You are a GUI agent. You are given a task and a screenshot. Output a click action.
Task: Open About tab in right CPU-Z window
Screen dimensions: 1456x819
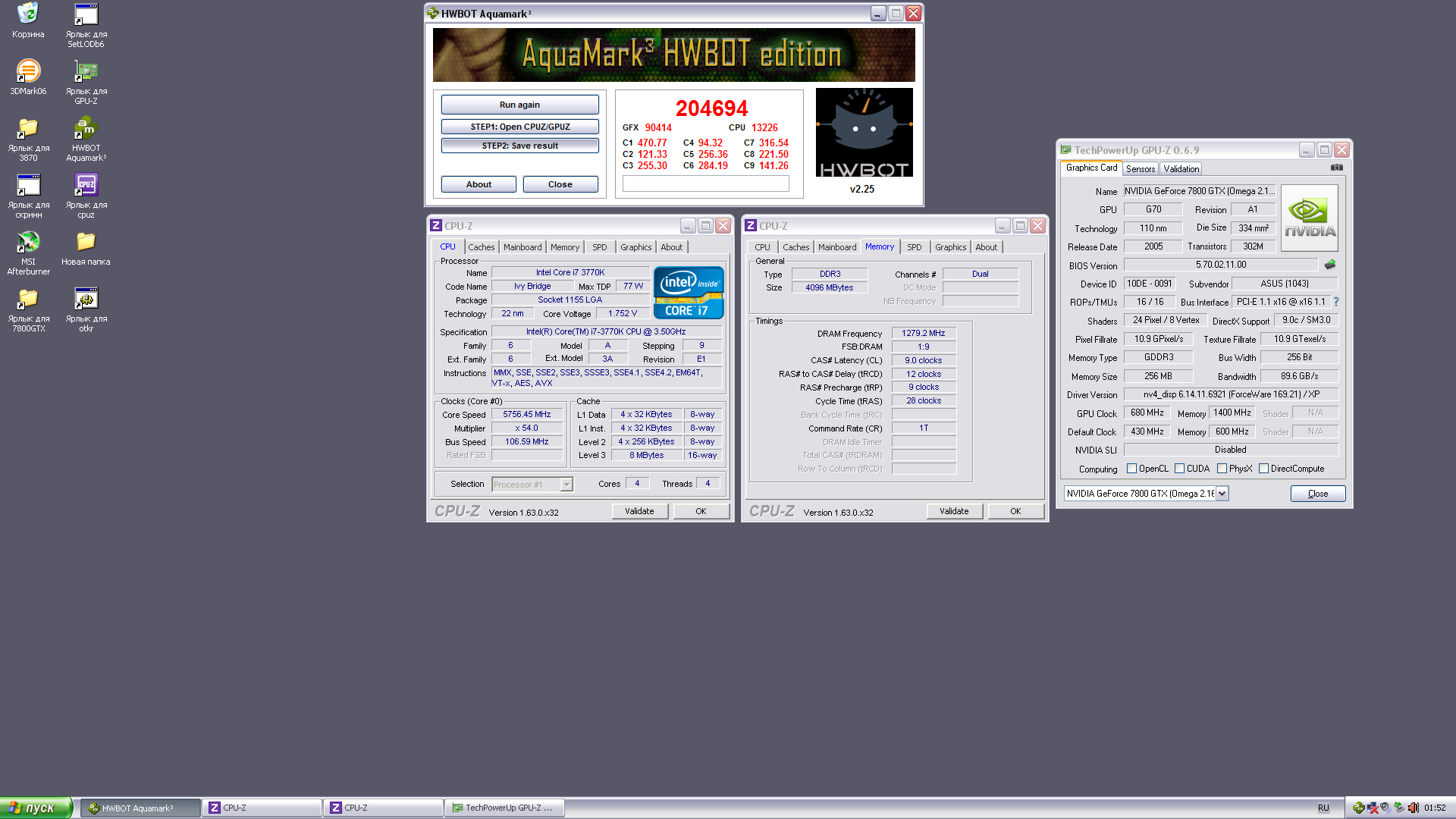point(986,247)
